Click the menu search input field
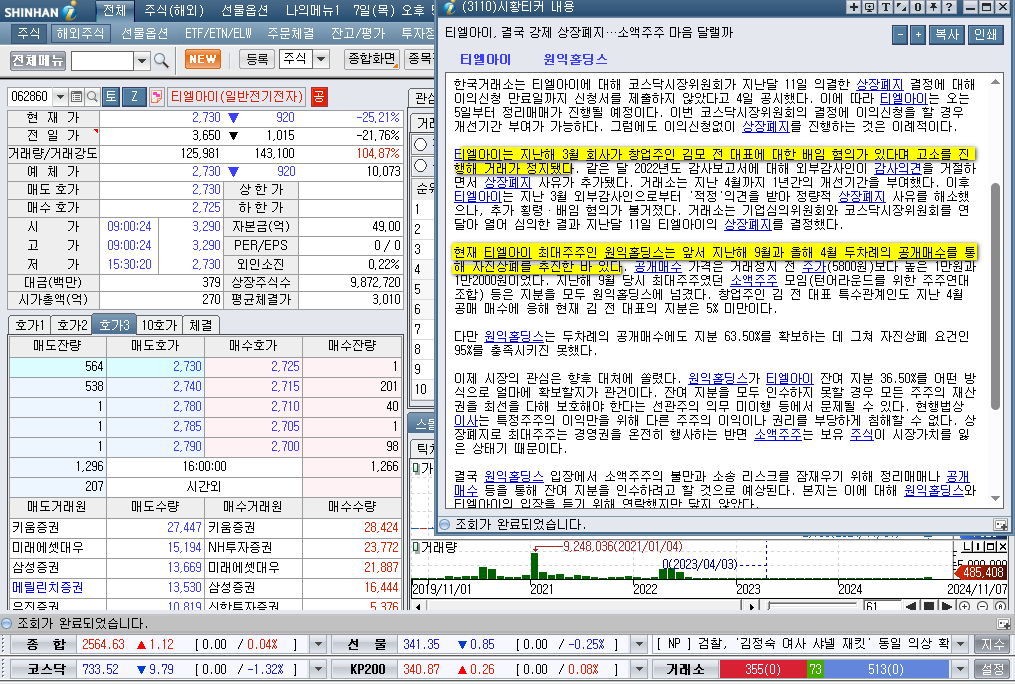Screen dimensions: 1015x684 (102, 61)
